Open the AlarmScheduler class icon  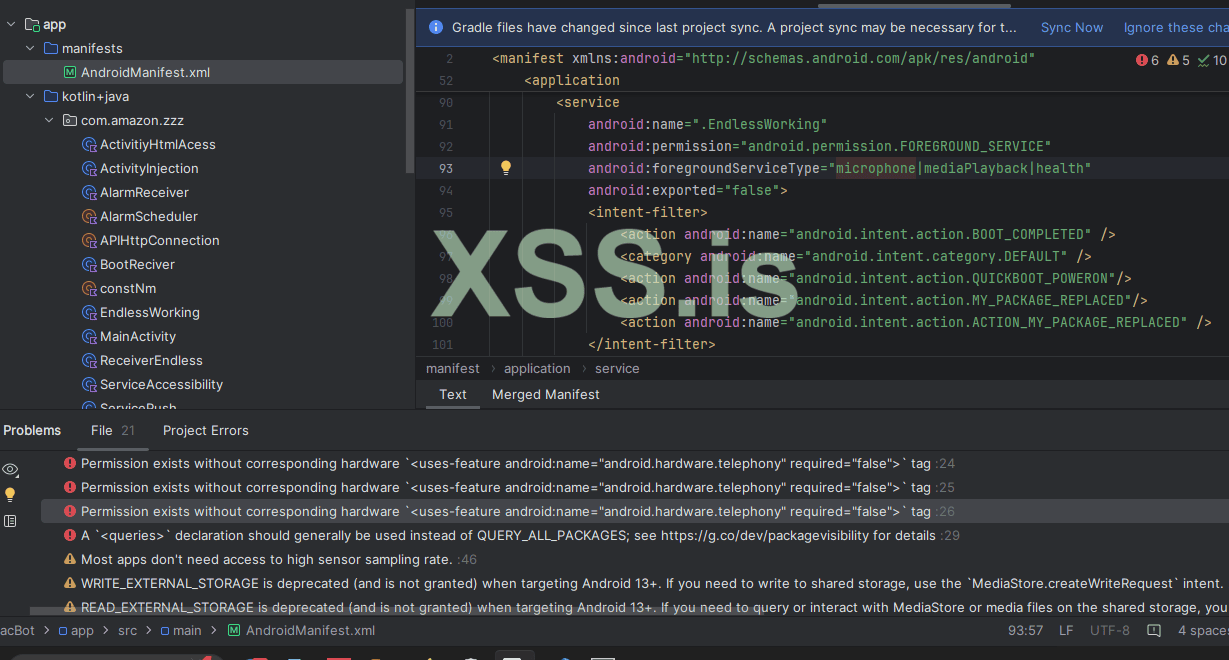(89, 216)
